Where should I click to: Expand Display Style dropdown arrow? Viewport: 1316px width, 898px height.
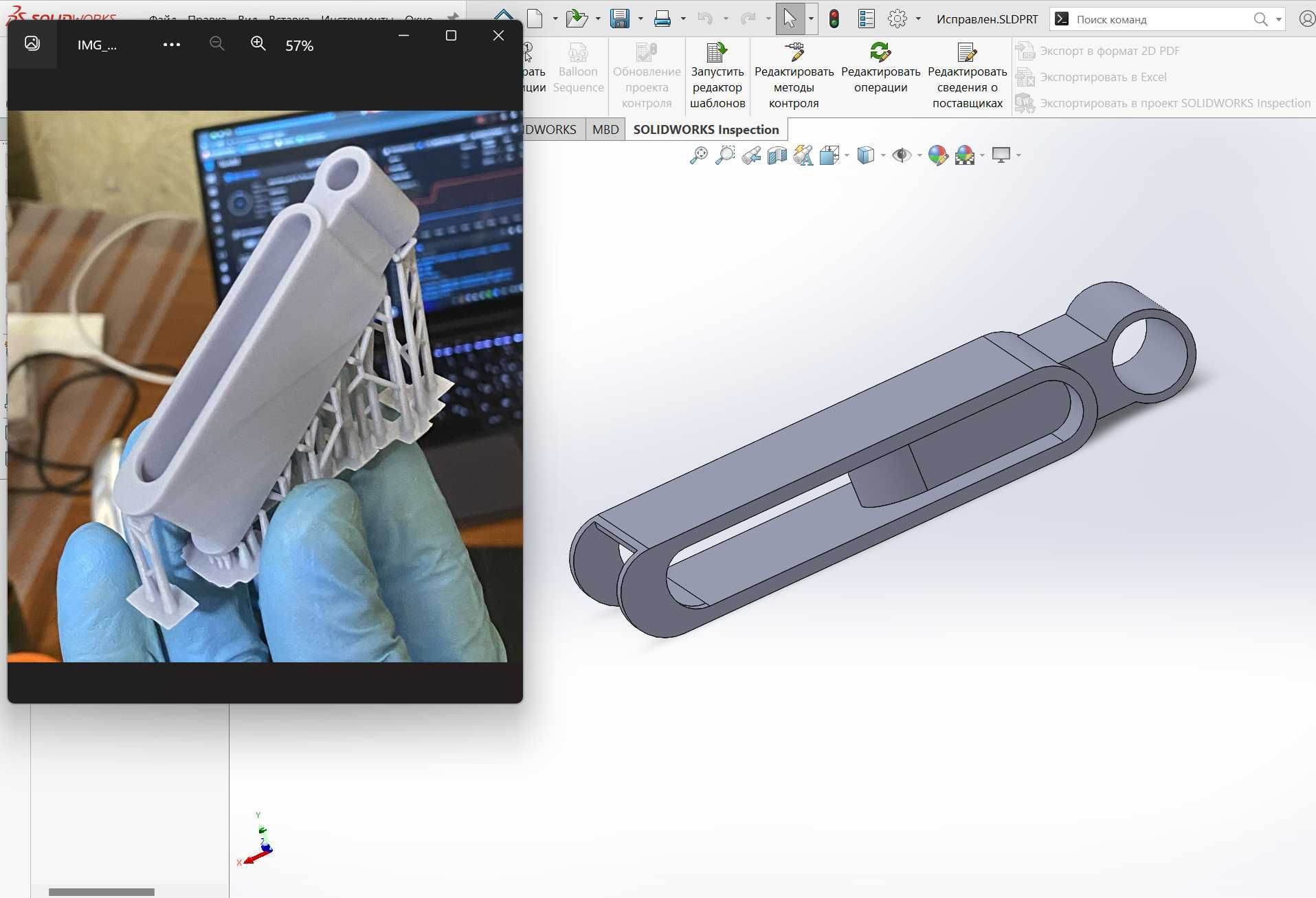pos(883,155)
